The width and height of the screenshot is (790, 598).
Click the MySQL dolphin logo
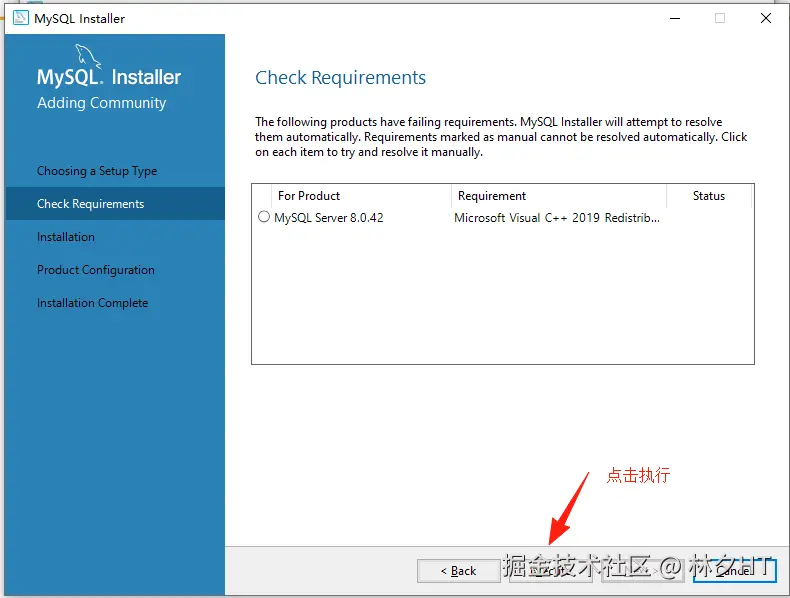88,56
